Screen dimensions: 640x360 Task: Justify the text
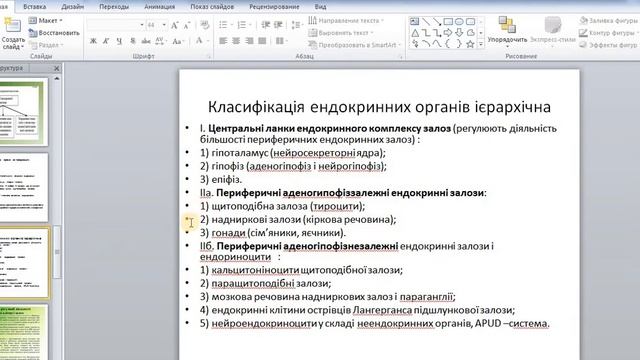[x=262, y=41]
